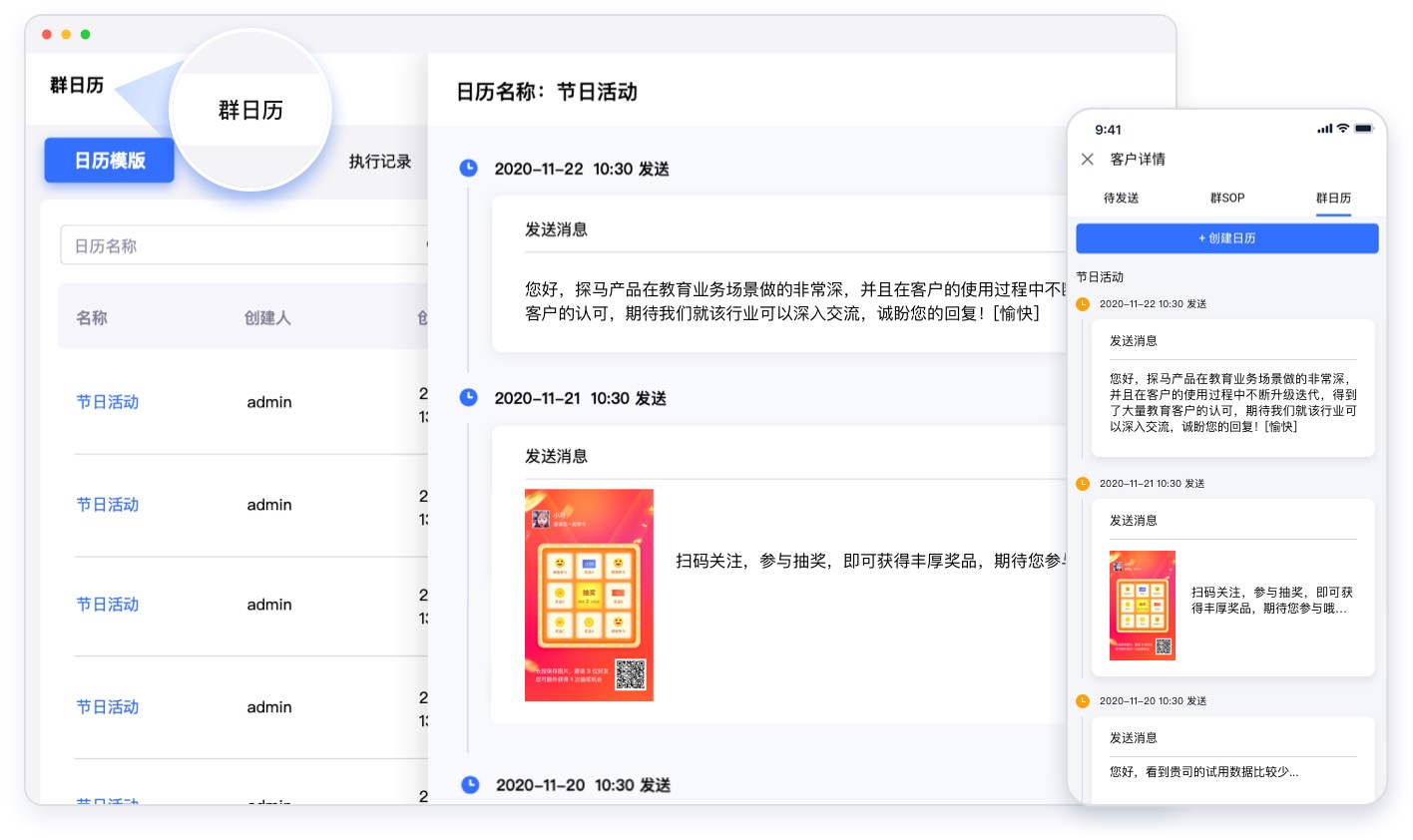
Task: Open the first 节日活动 calendar link
Action: pos(108,402)
